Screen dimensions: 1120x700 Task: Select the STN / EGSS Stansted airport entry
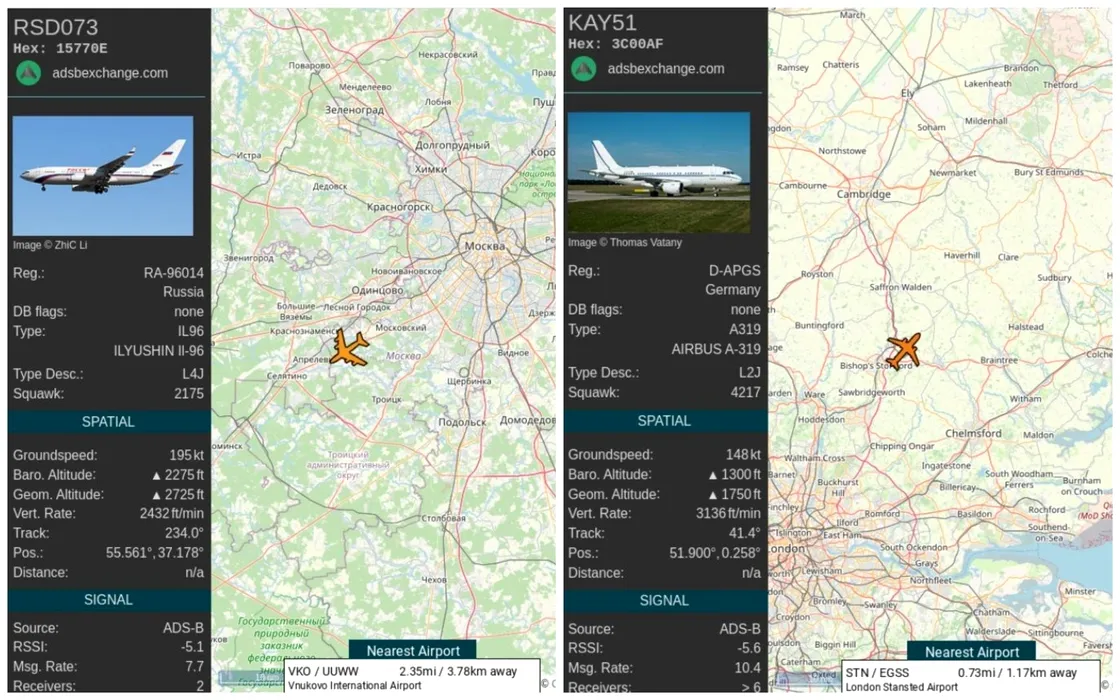coord(971,678)
